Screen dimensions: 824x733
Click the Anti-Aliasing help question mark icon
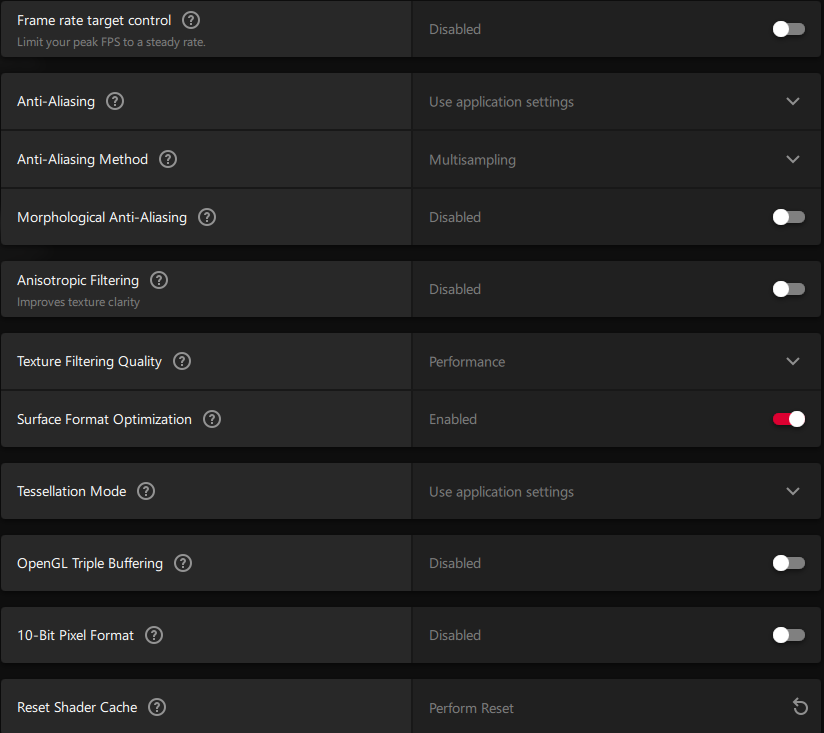(115, 101)
